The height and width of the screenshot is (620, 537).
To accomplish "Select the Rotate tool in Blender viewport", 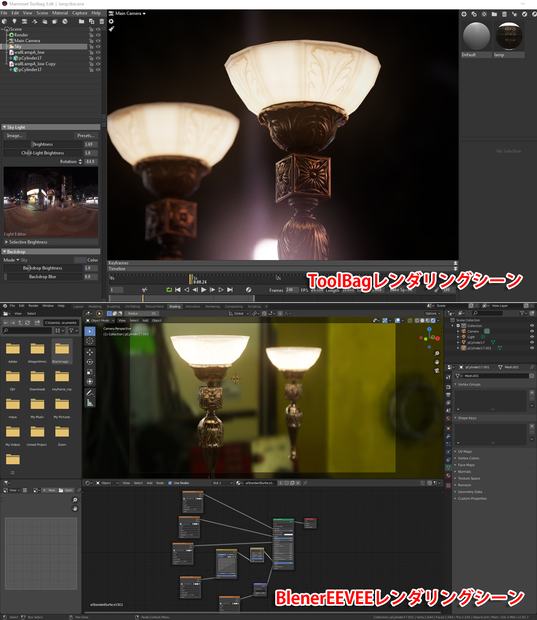I will pos(90,361).
